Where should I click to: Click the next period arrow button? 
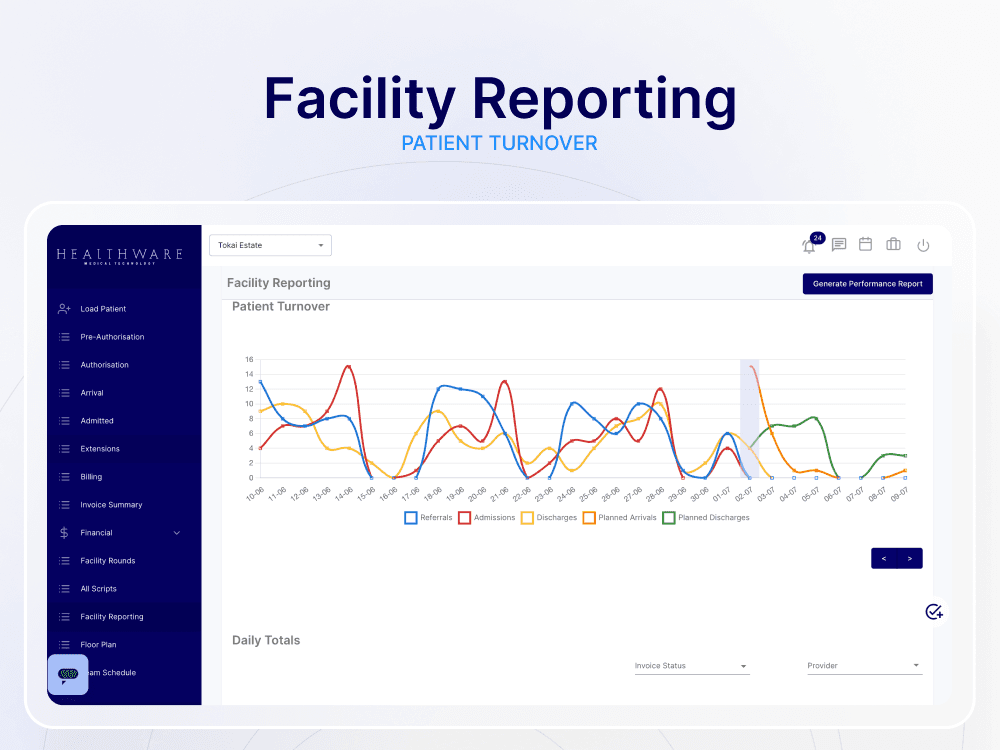tap(910, 559)
